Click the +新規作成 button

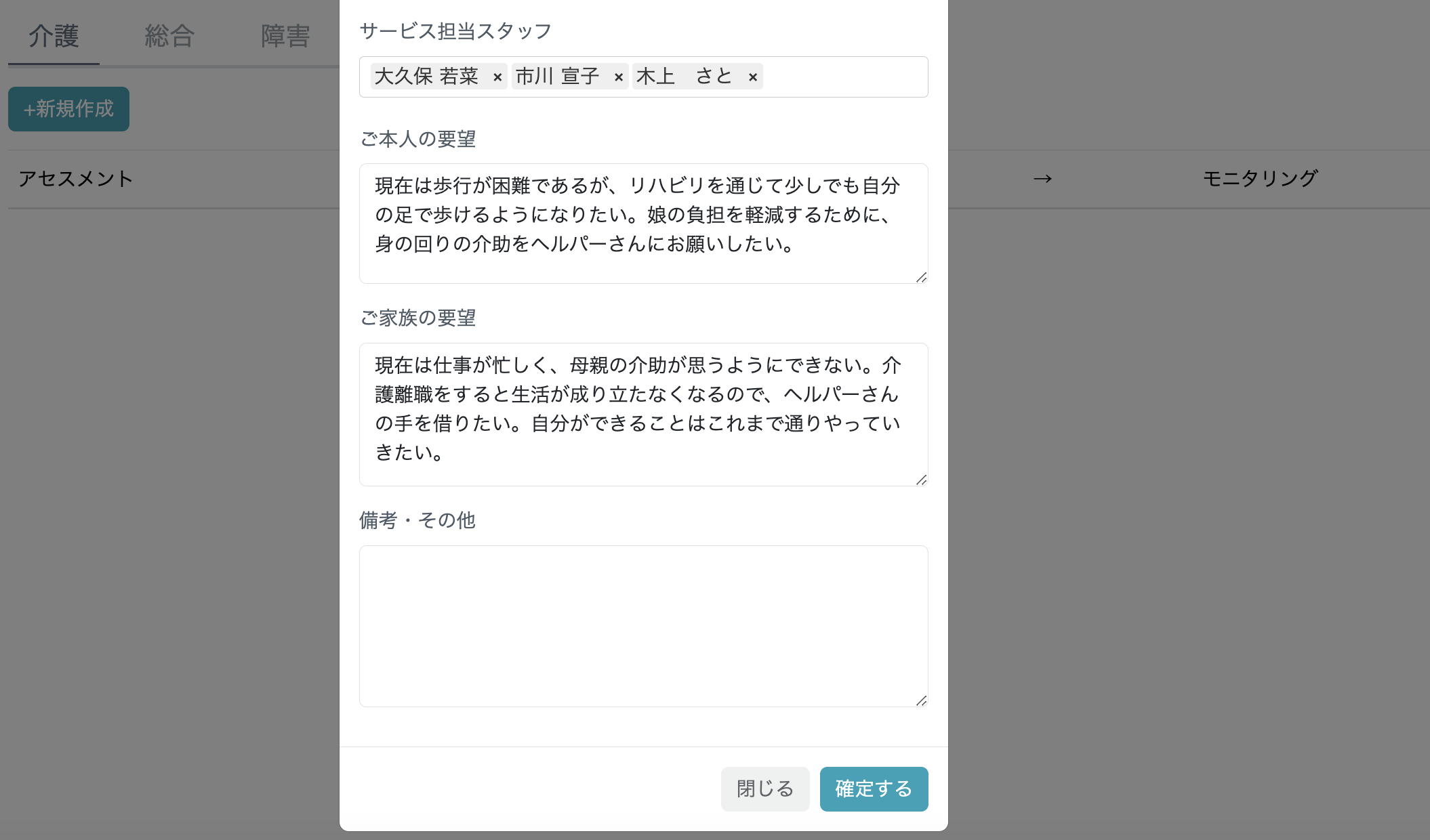[x=68, y=108]
